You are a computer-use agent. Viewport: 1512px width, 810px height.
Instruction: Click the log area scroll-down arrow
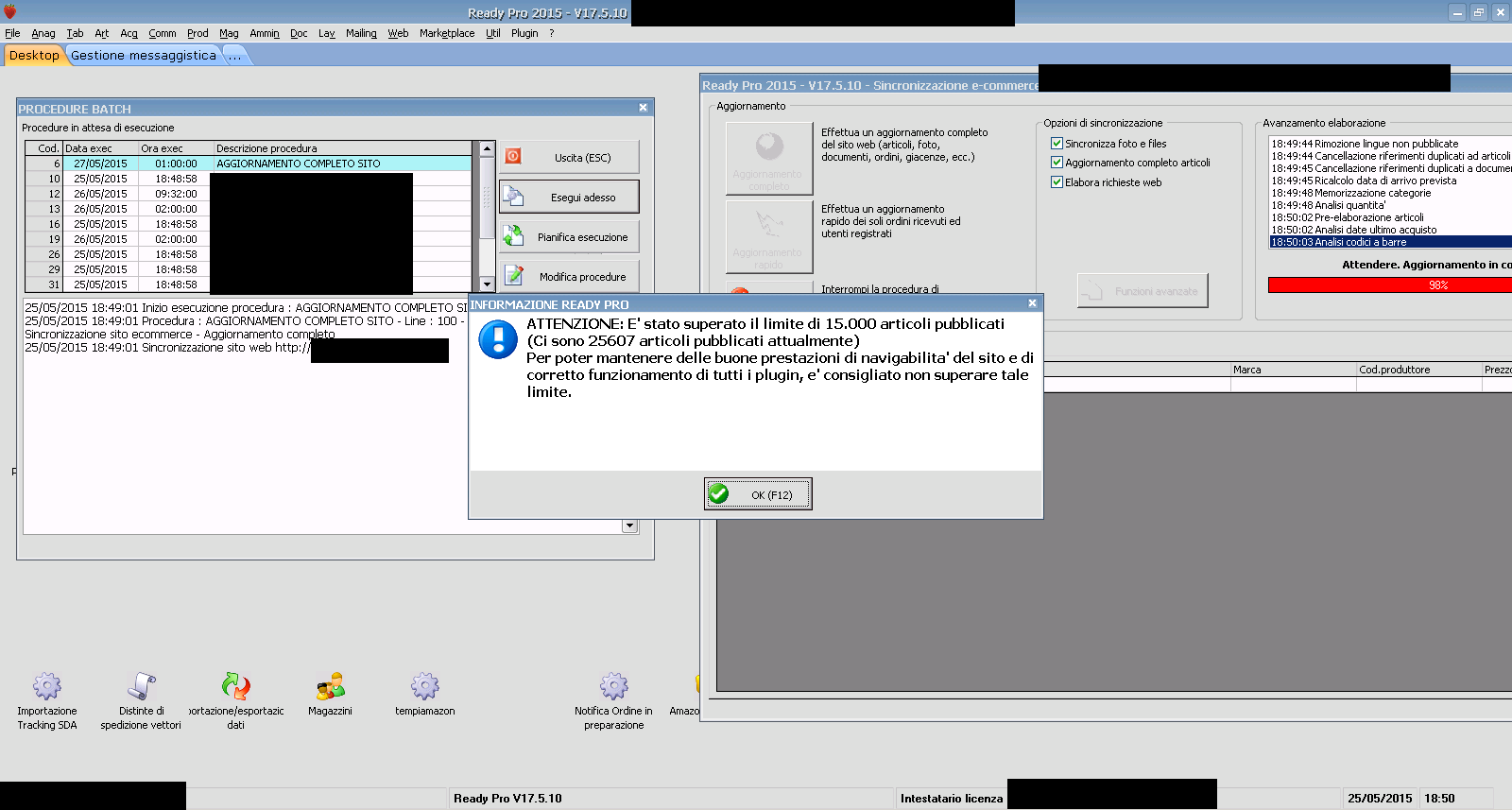(x=630, y=526)
